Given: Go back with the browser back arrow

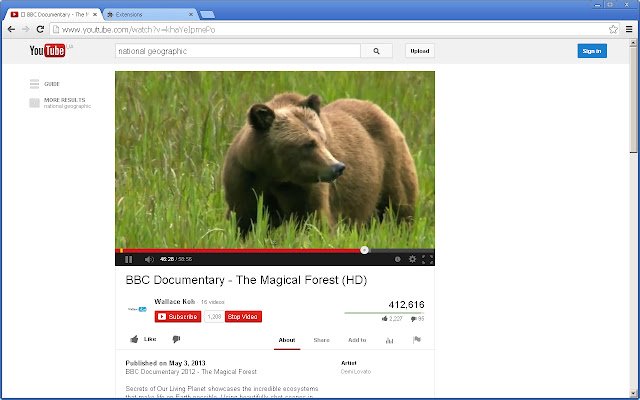Looking at the screenshot, I should tap(11, 29).
